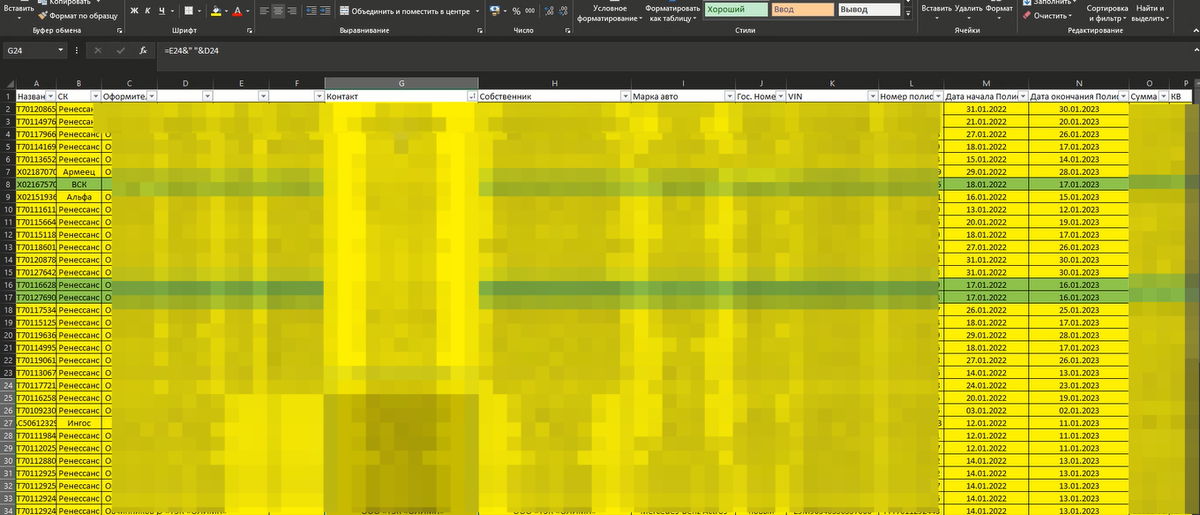Open merge cells dropdown arrow

477,11
